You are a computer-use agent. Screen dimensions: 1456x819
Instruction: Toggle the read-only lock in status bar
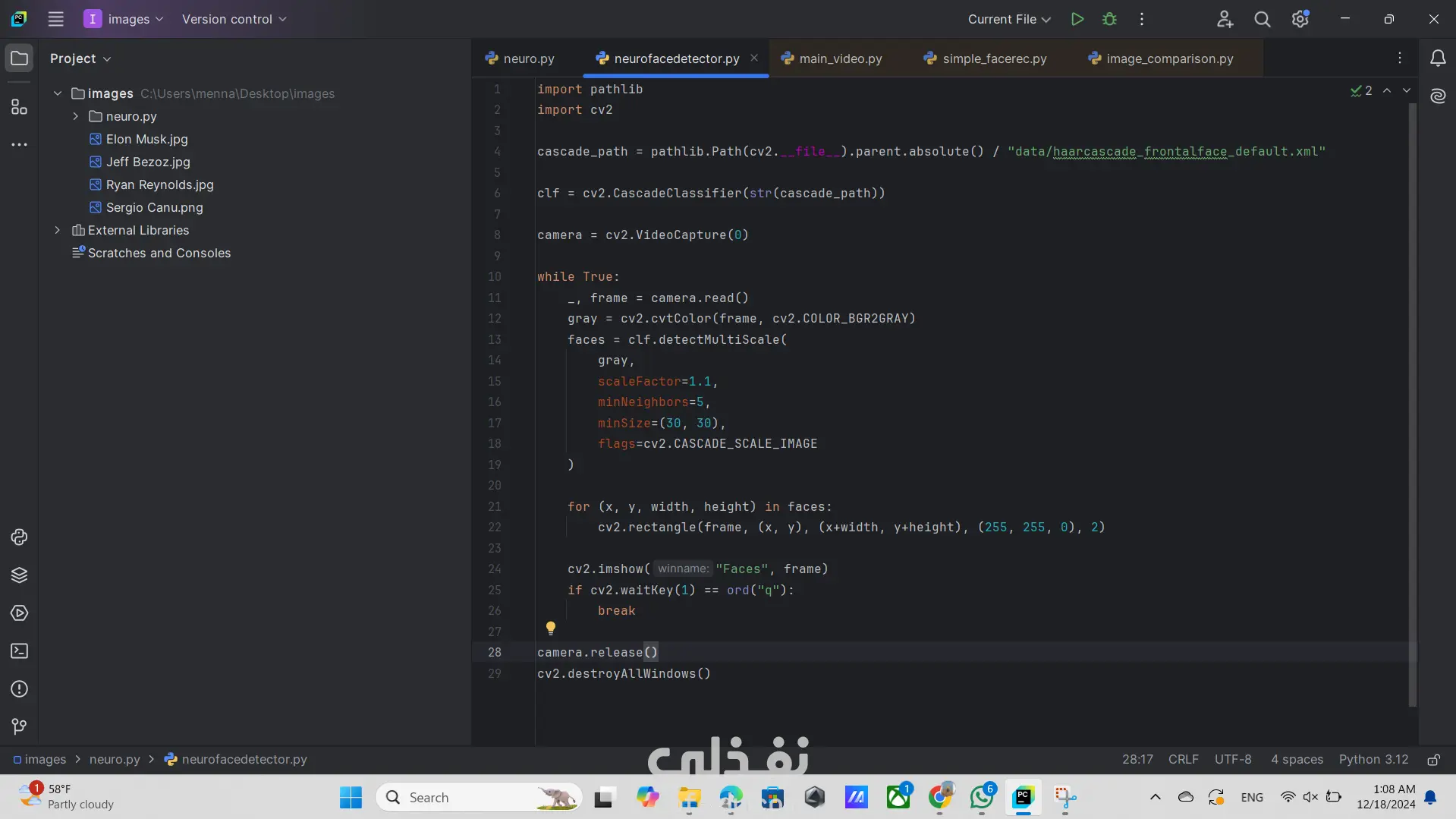tap(1433, 760)
